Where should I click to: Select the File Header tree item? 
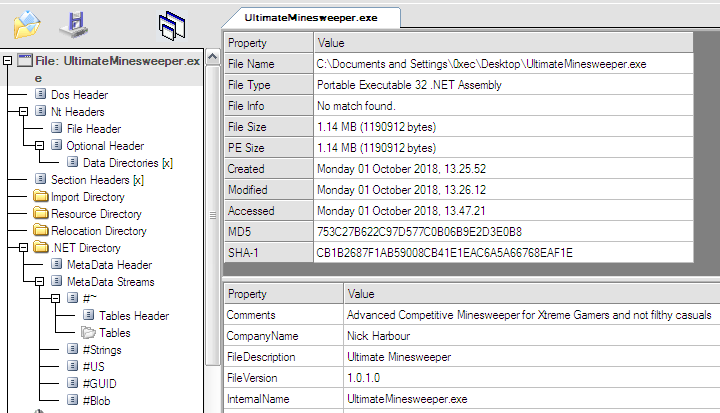pyautogui.click(x=94, y=129)
